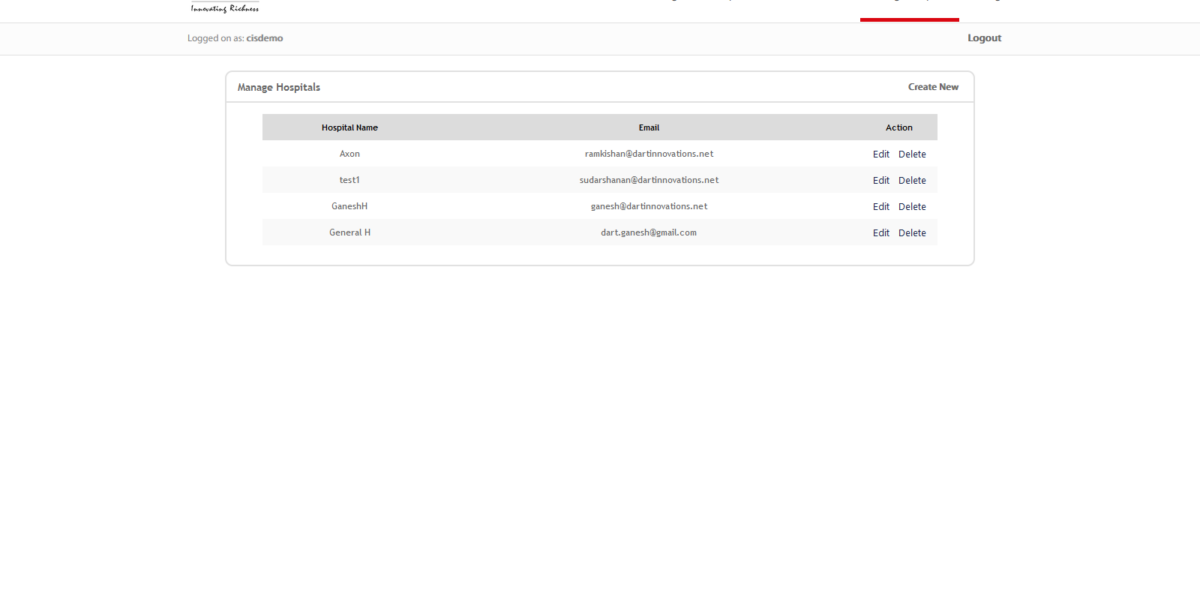This screenshot has width=1200, height=600.
Task: Click the Logout link
Action: [983, 38]
